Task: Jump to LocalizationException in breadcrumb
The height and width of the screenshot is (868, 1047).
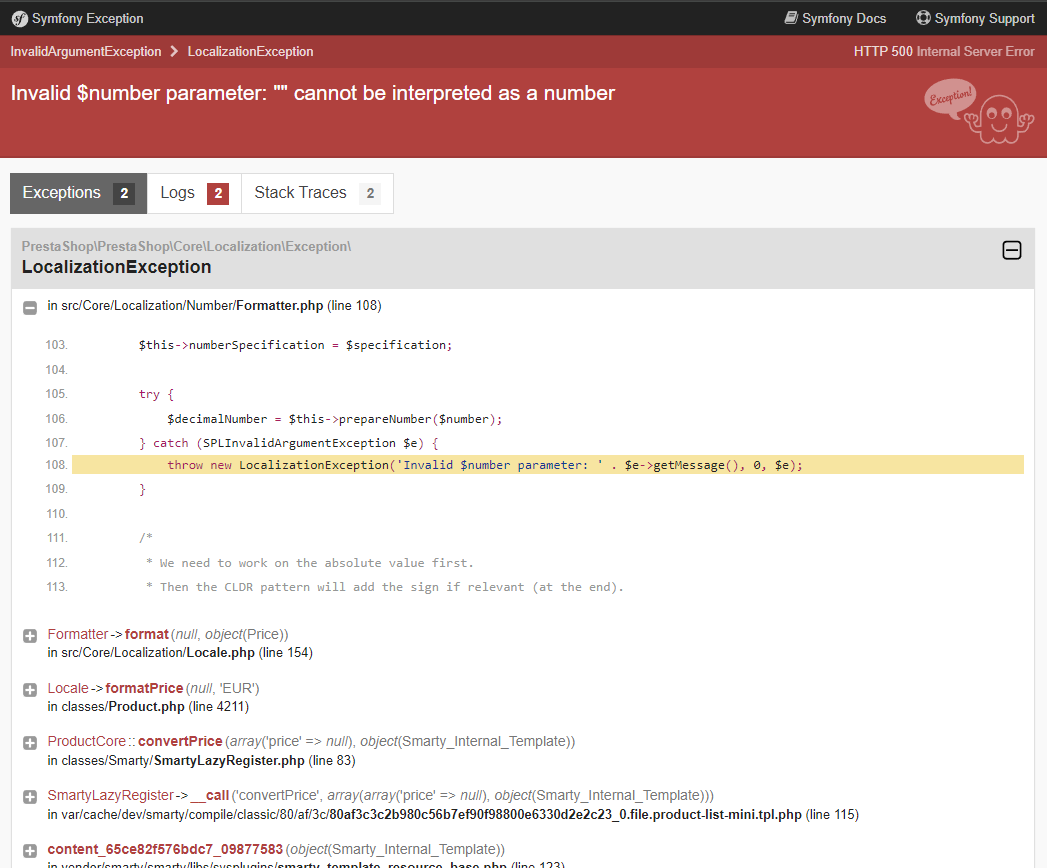Action: pos(250,51)
